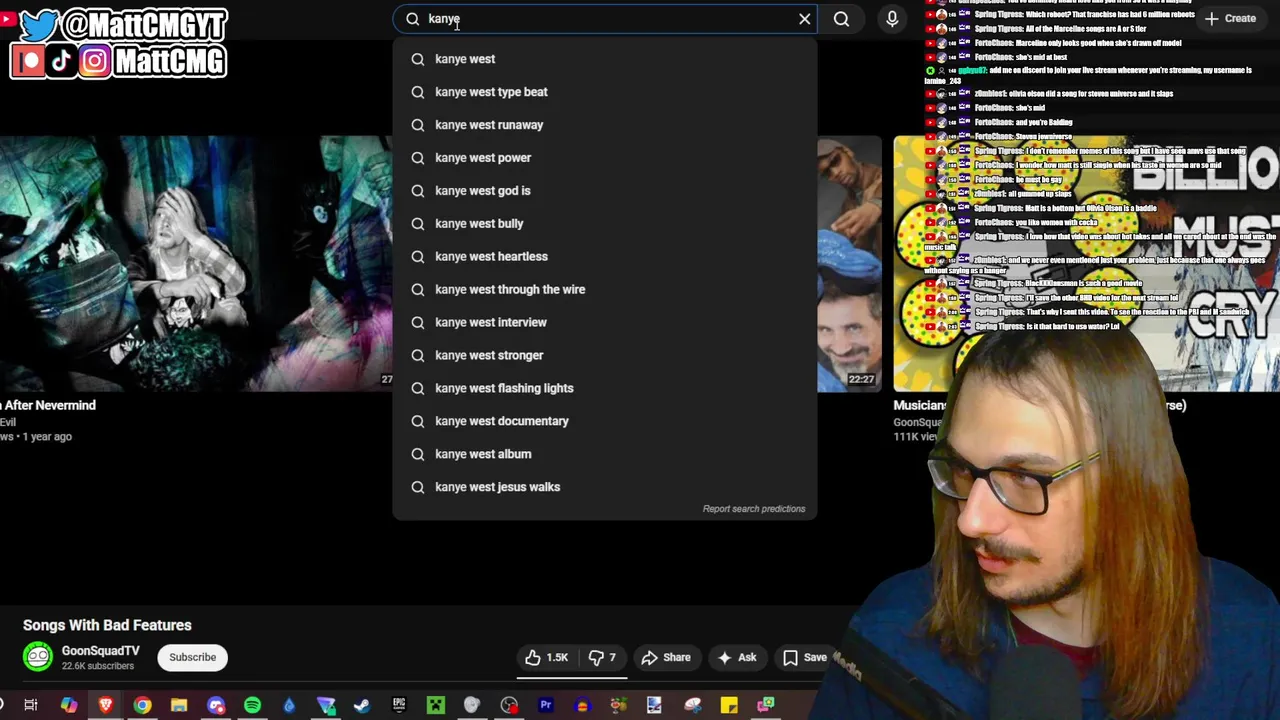Choose 'kanye west jesus walks' suggestion
Screen dimensions: 1280x720
point(605,487)
